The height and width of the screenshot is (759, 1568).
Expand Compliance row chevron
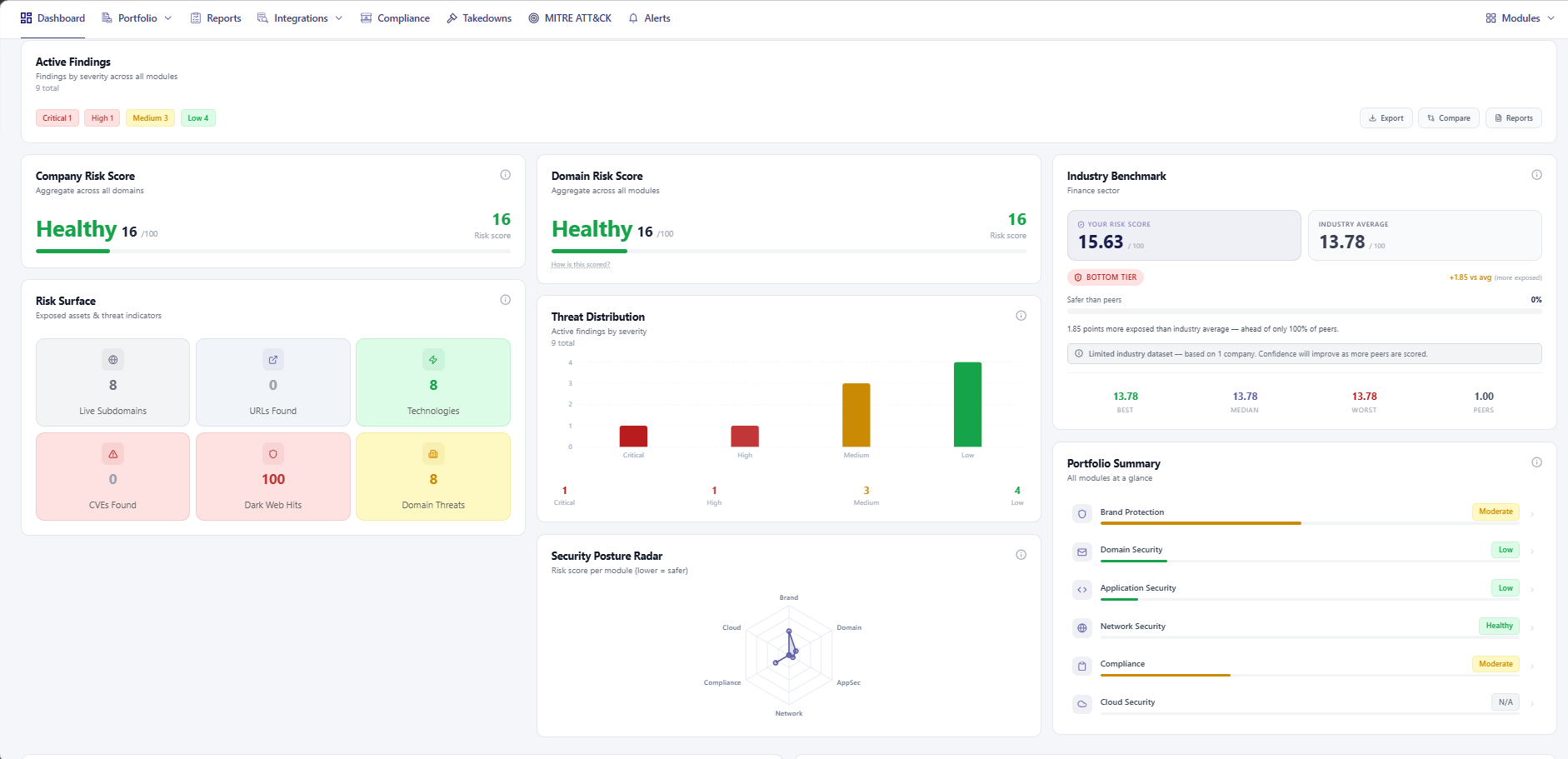coord(1532,666)
